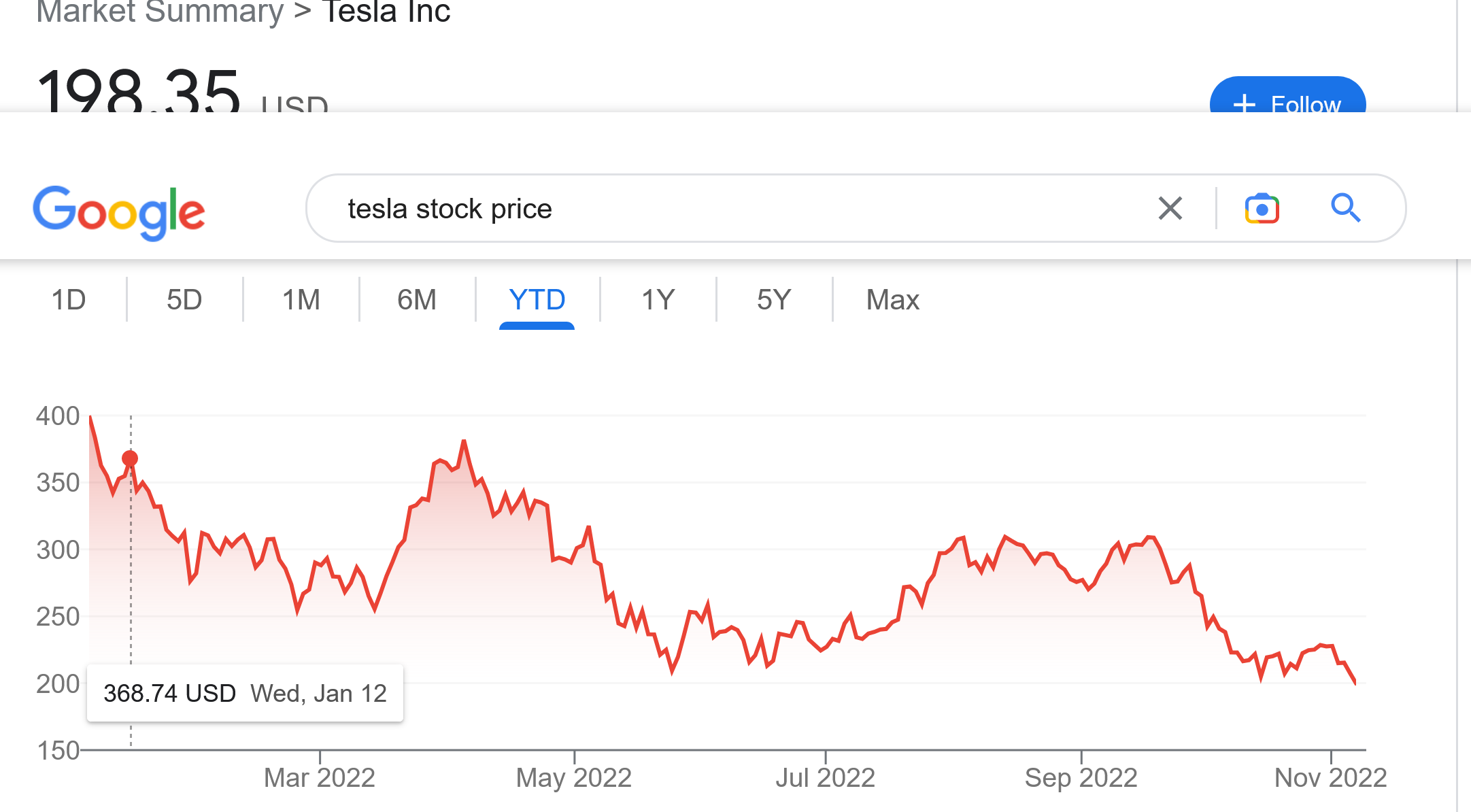Follow the Tesla Inc stock

point(1287,99)
